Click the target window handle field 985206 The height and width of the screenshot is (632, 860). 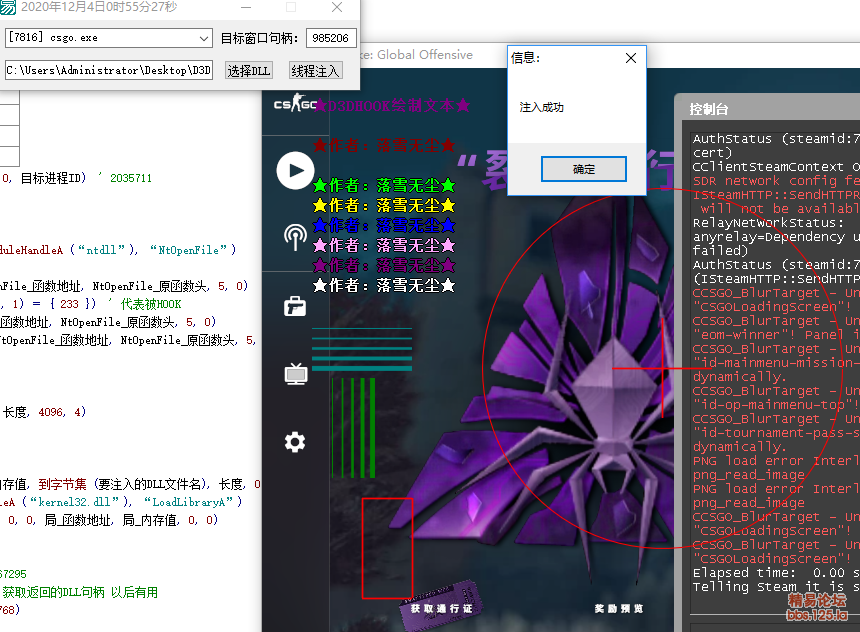(x=331, y=38)
